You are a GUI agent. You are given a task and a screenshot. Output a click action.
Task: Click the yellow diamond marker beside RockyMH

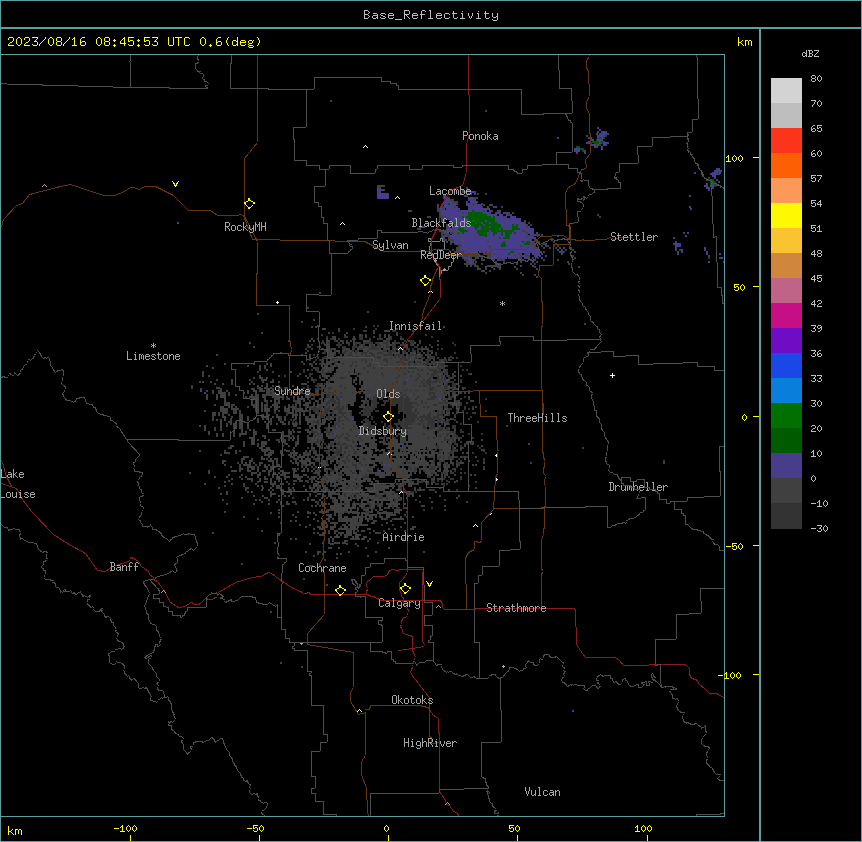tap(250, 204)
